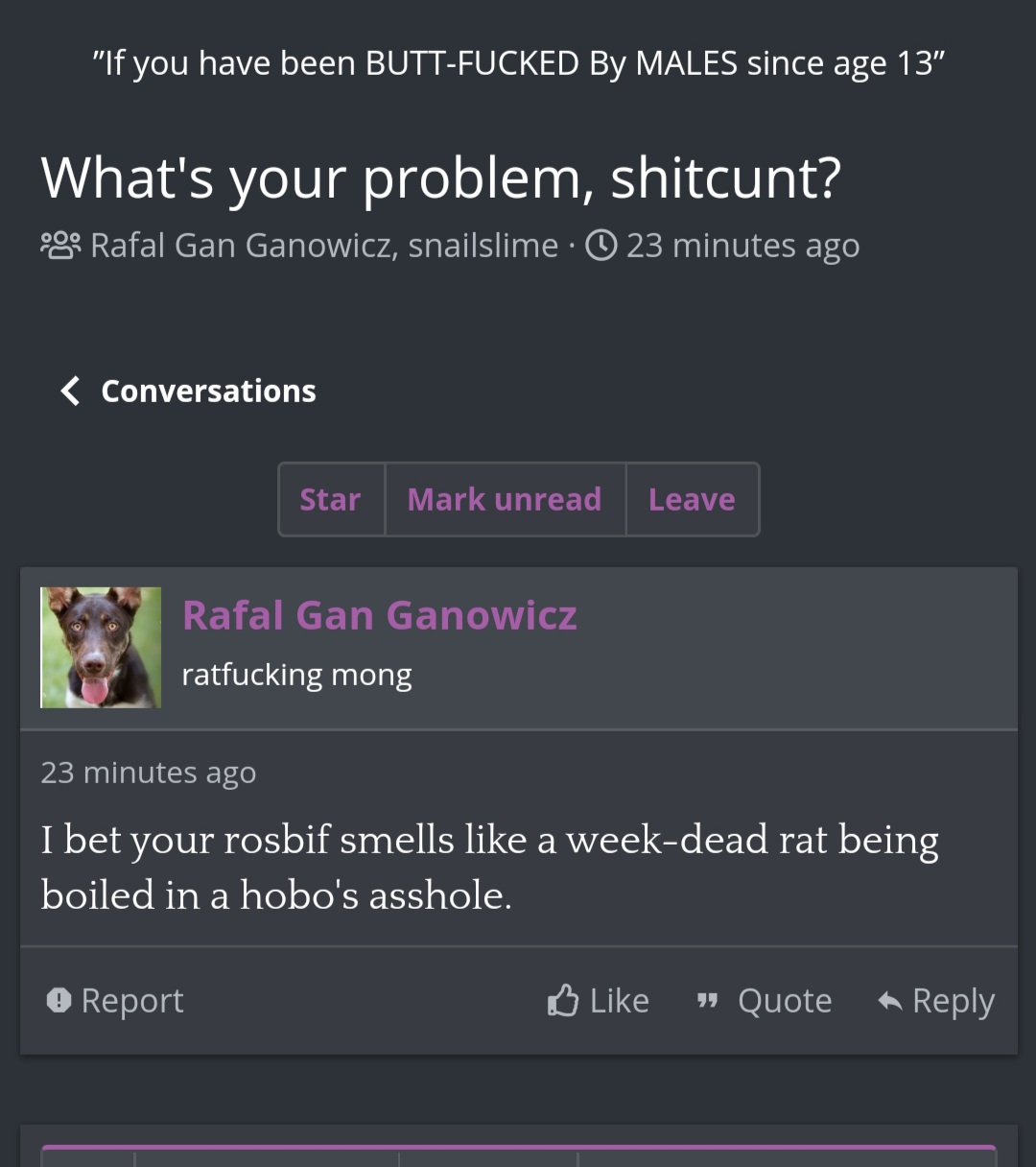This screenshot has height=1167, width=1036.
Task: Leave the conversation
Action: pos(692,499)
